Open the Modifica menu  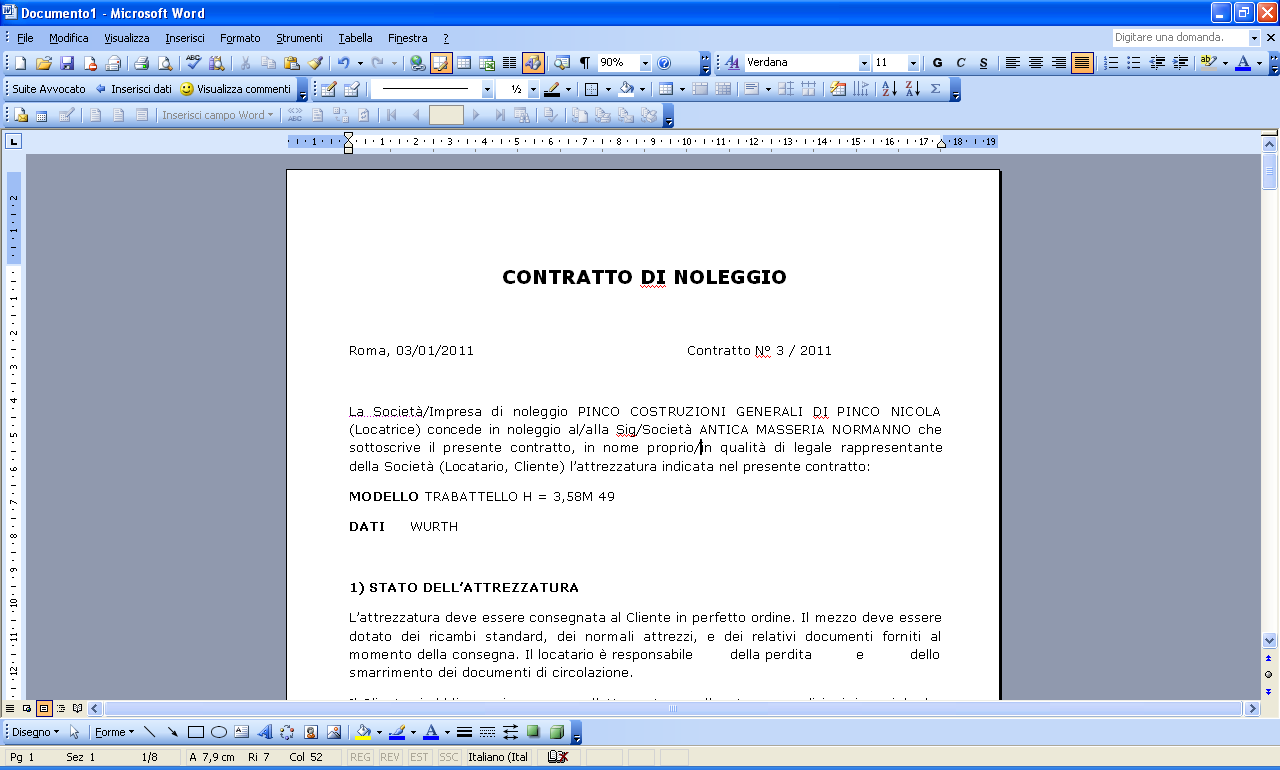coord(69,38)
